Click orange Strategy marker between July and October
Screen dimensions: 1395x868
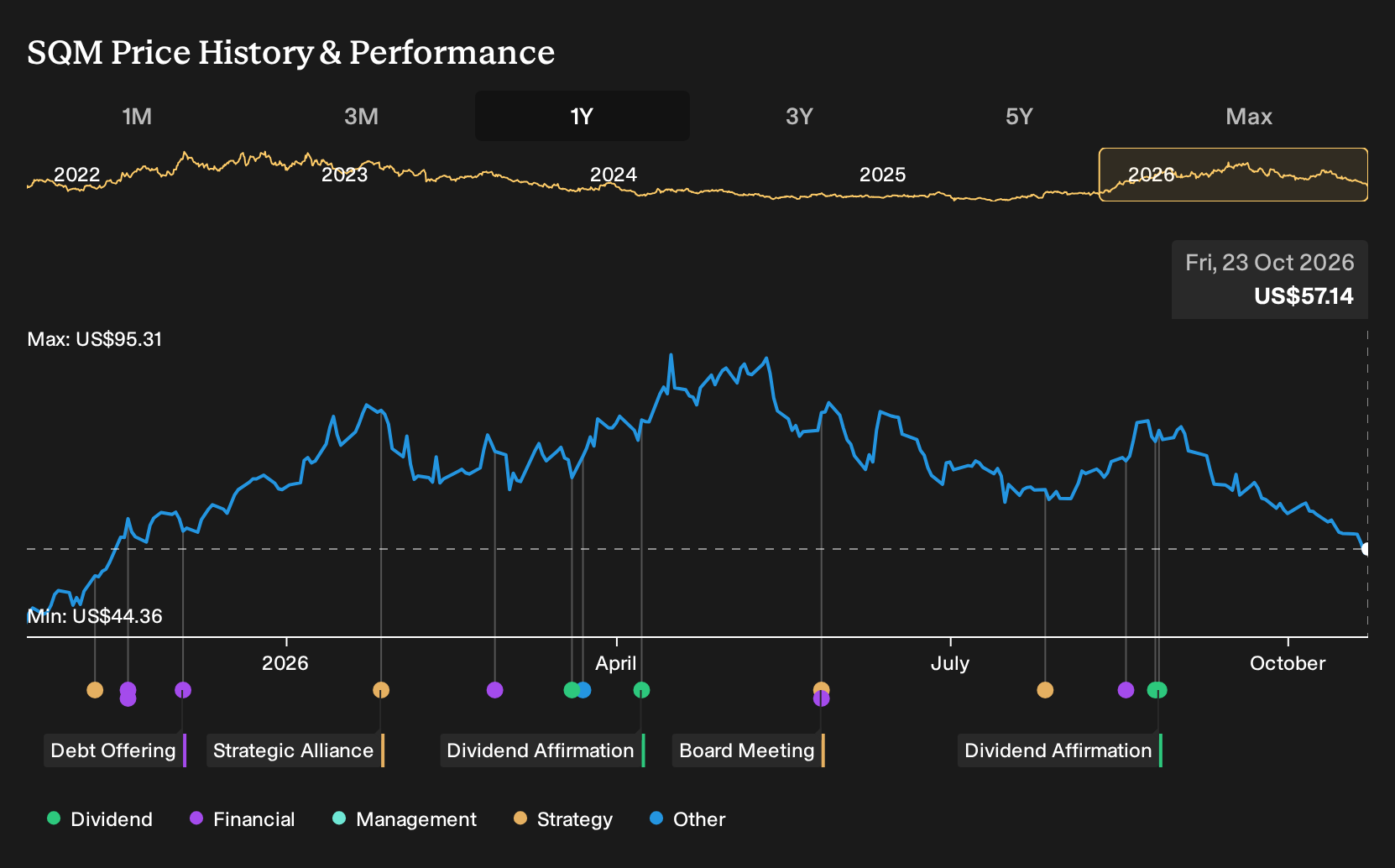click(x=1045, y=690)
